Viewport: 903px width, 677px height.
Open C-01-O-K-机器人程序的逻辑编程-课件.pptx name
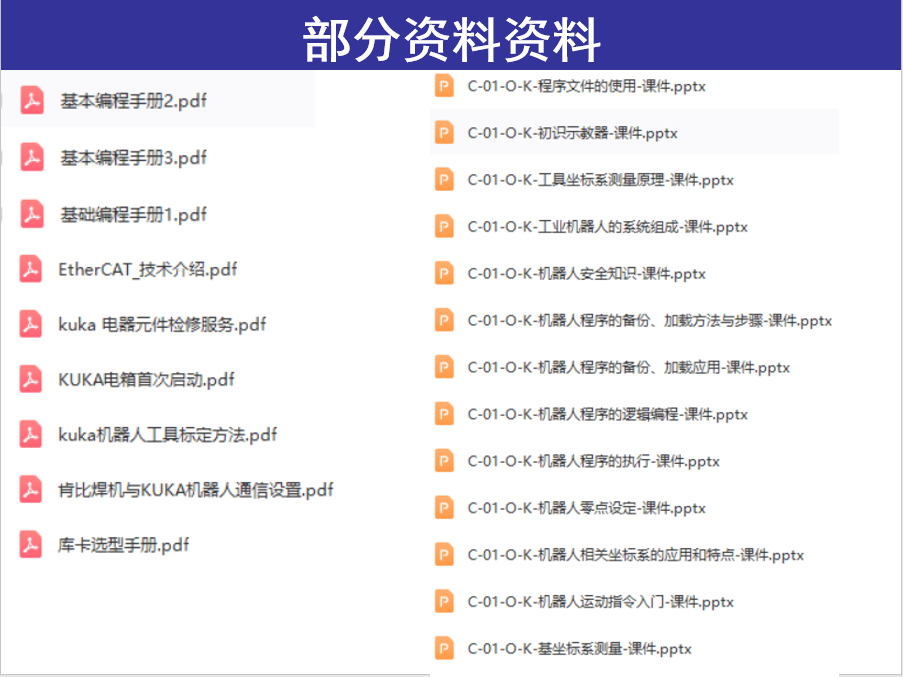tap(608, 414)
